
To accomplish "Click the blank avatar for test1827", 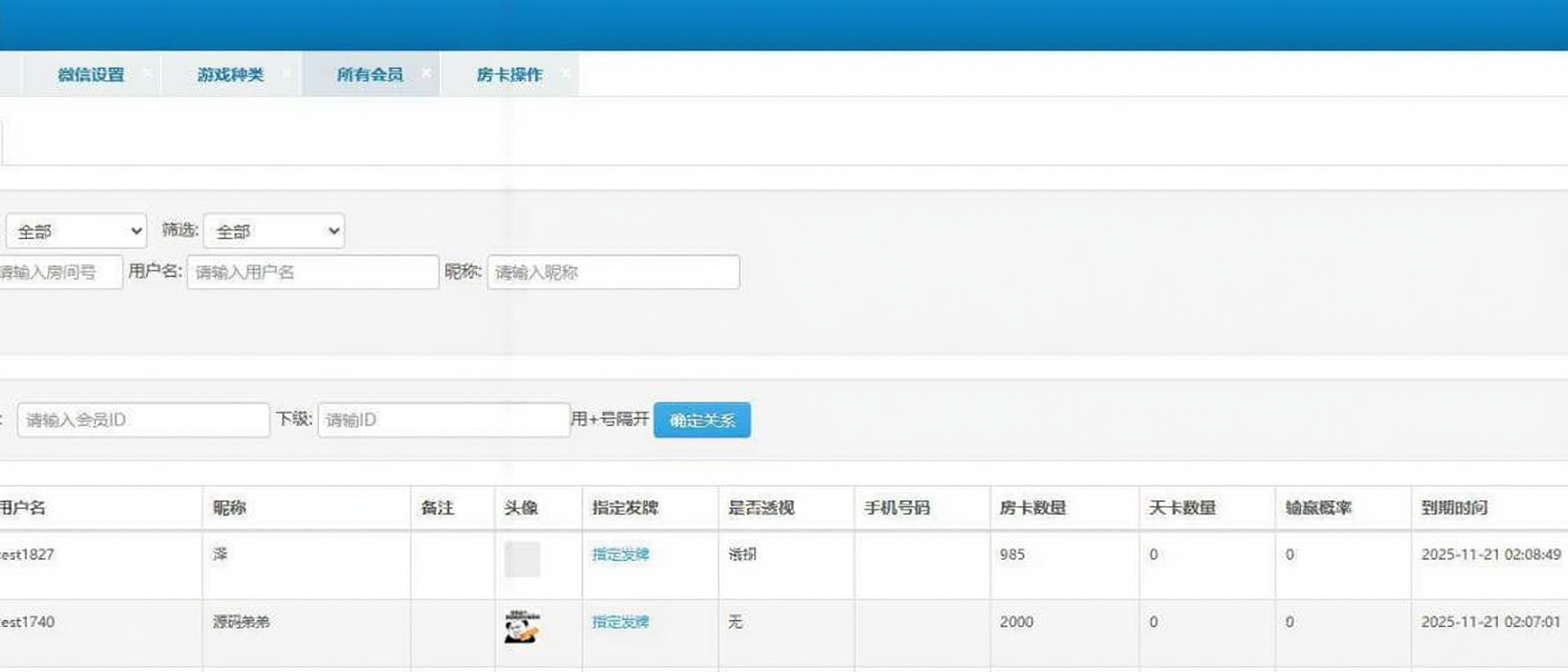I will 522,559.
